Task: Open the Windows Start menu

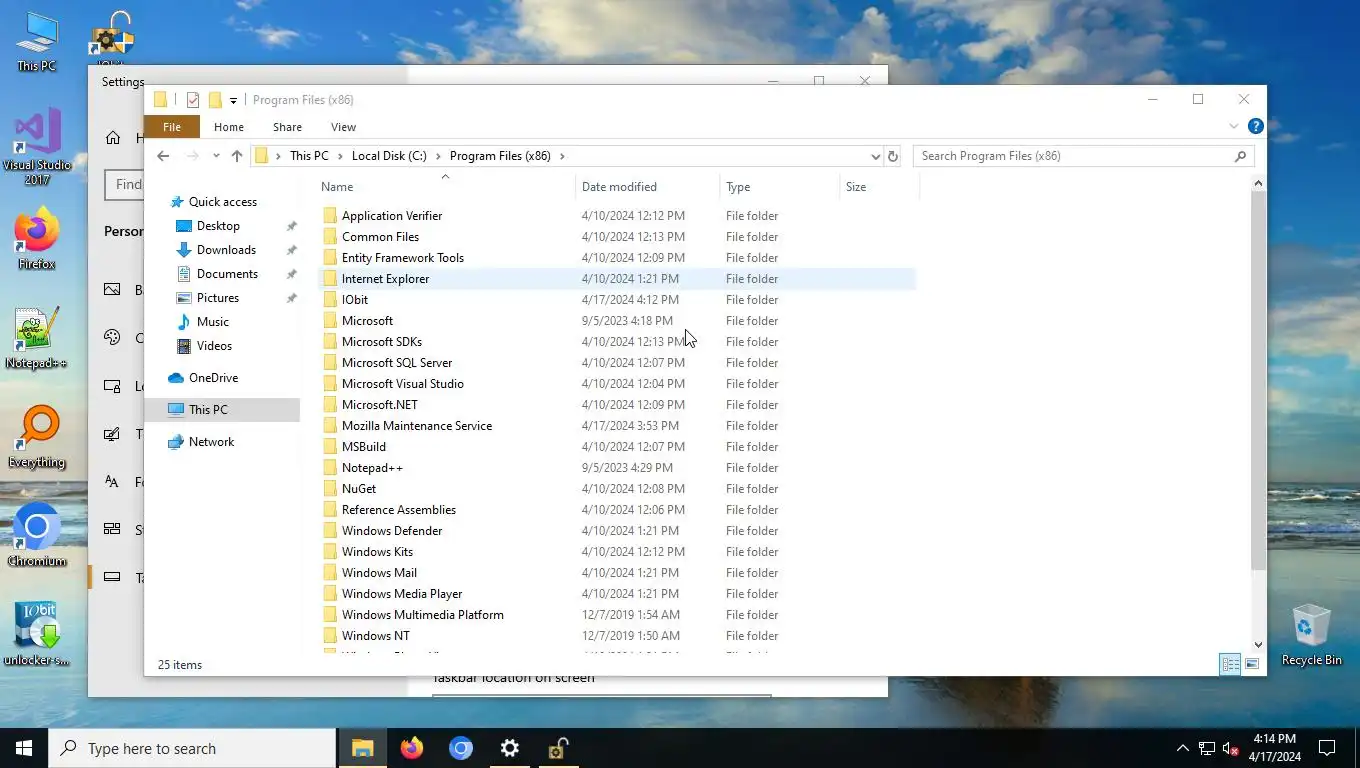Action: [24, 748]
